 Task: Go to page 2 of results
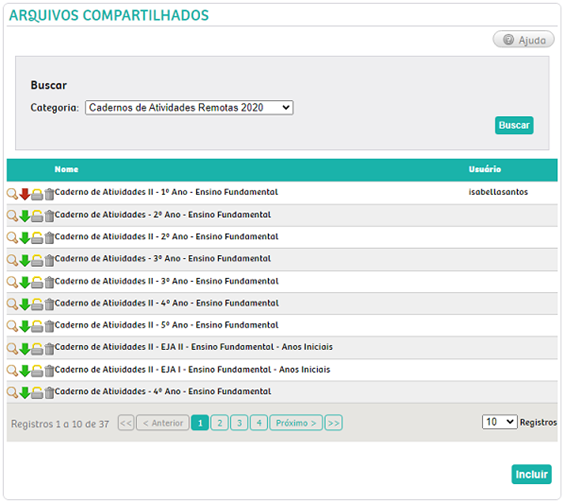click(x=219, y=423)
